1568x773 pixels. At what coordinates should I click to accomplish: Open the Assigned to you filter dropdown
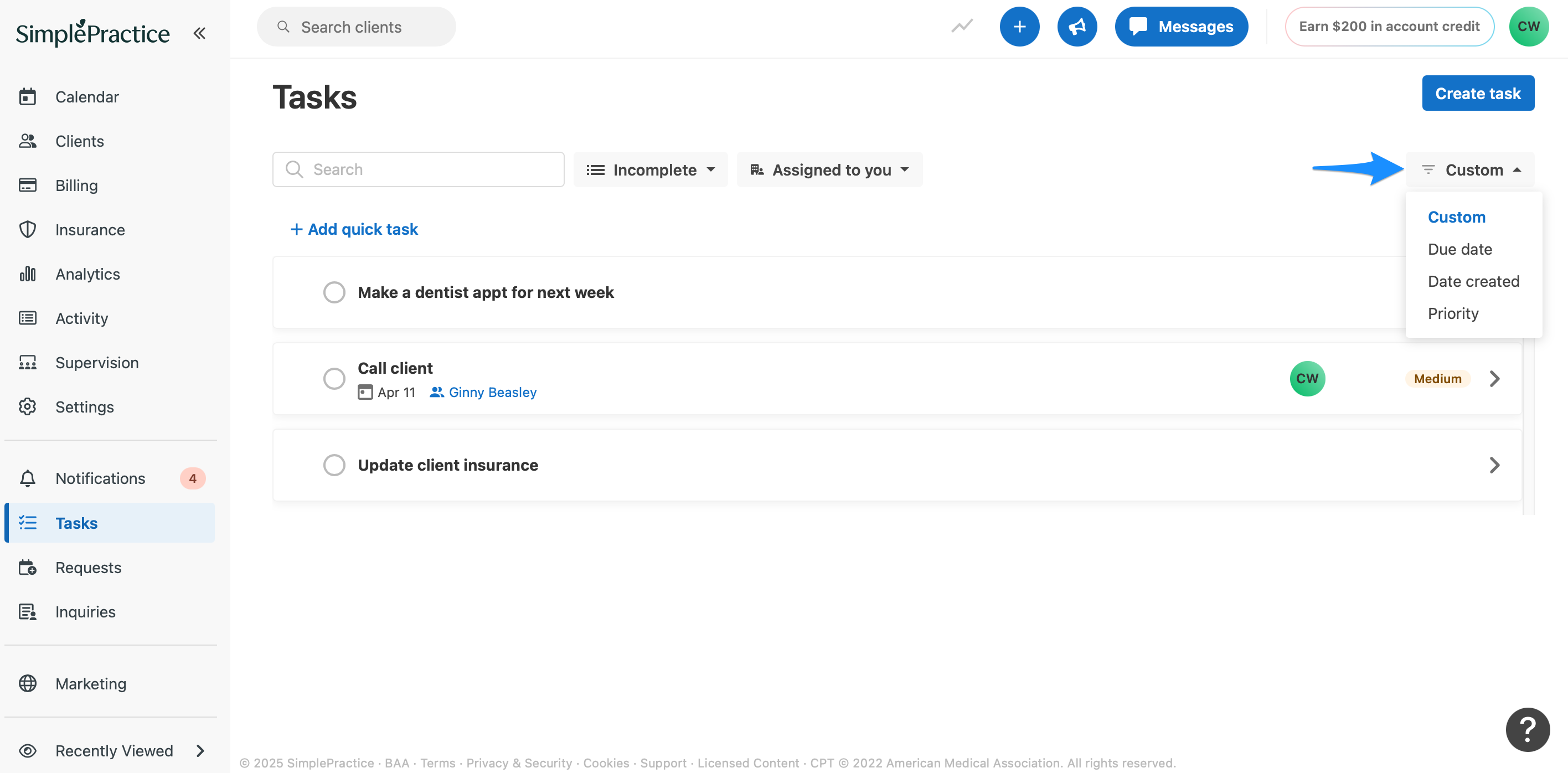pos(829,170)
